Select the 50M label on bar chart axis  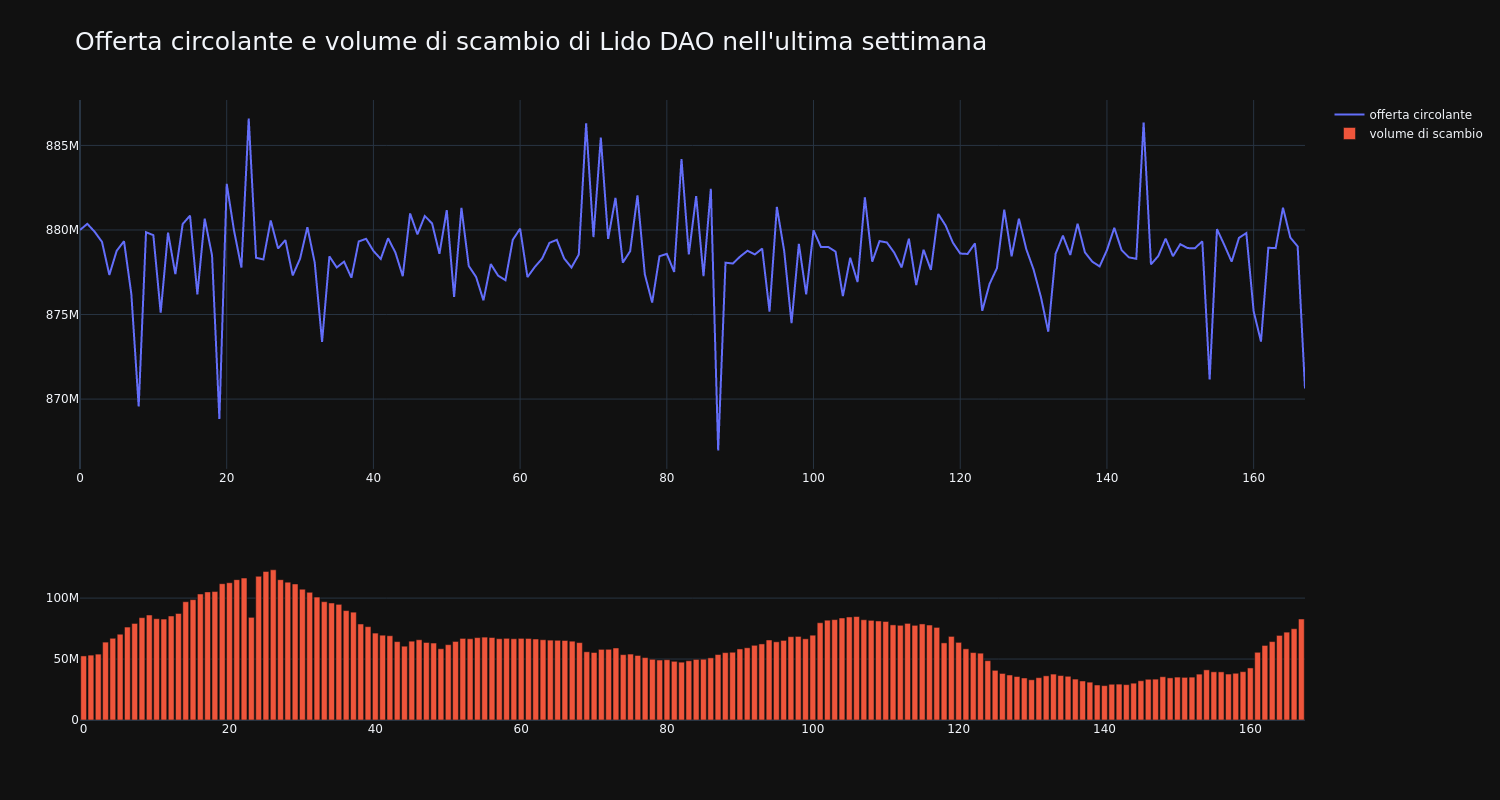pyautogui.click(x=66, y=659)
